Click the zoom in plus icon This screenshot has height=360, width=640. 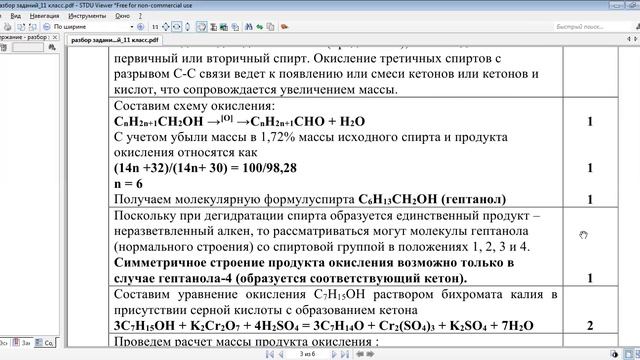click(140, 27)
